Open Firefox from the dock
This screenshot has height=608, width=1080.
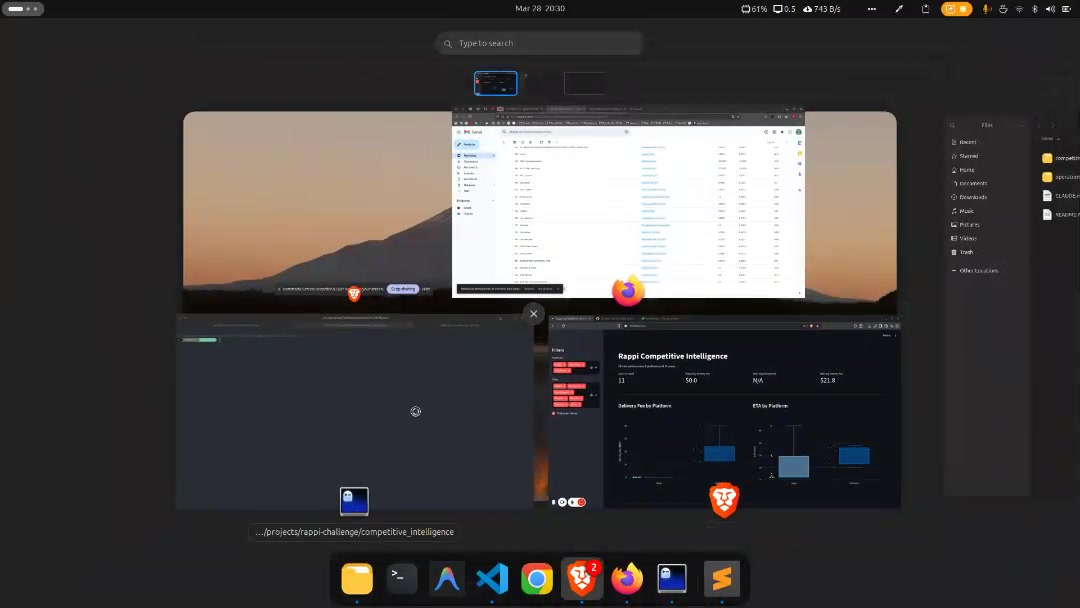[627, 579]
